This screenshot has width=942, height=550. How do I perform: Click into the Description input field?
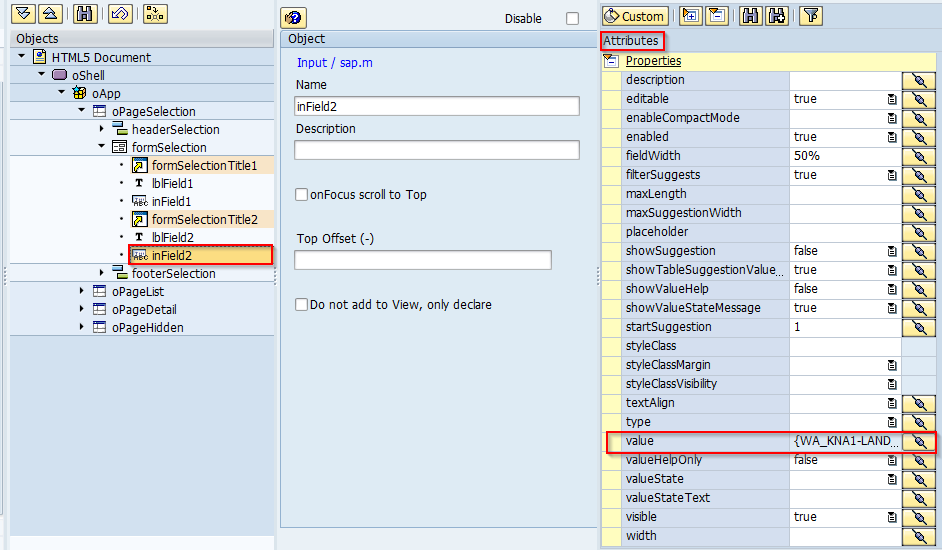[x=436, y=150]
